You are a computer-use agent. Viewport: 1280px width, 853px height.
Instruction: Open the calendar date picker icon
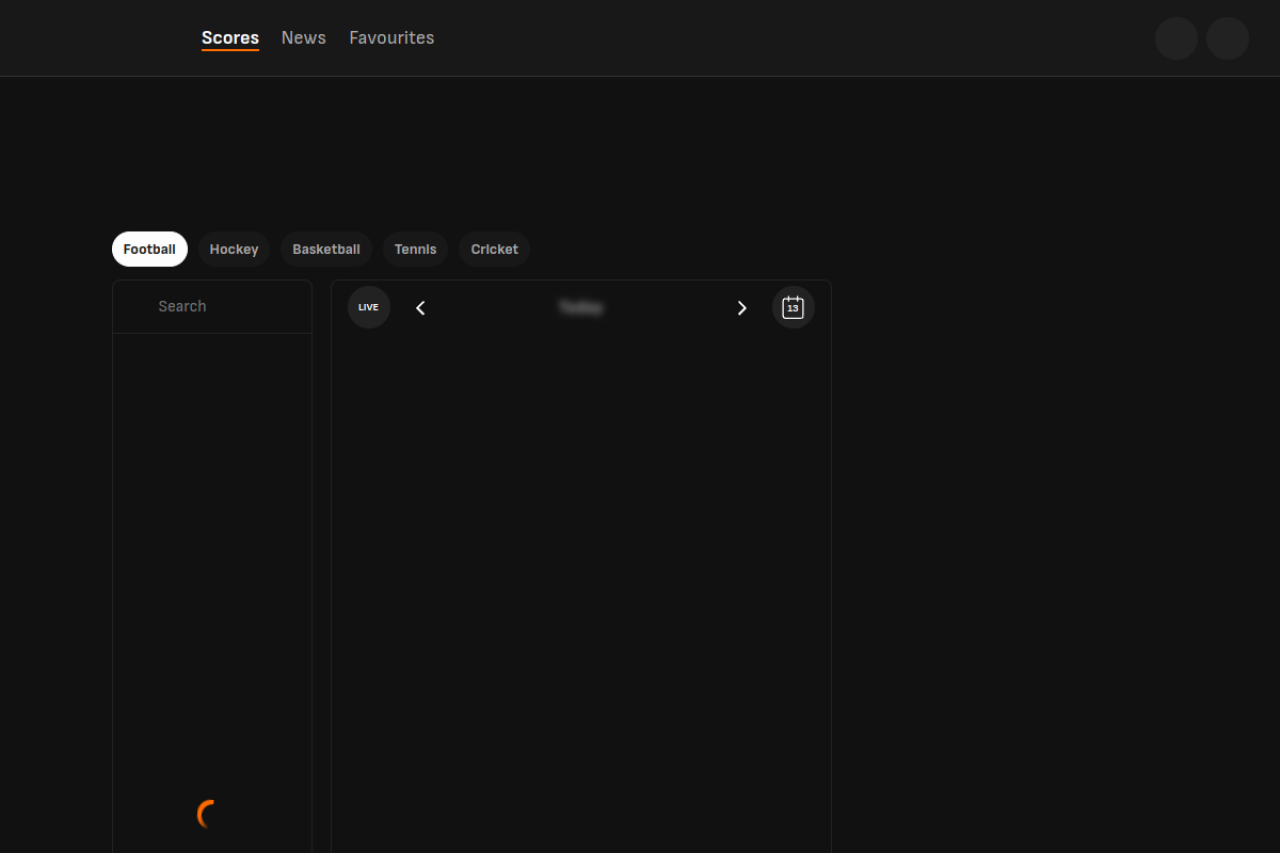pos(793,307)
